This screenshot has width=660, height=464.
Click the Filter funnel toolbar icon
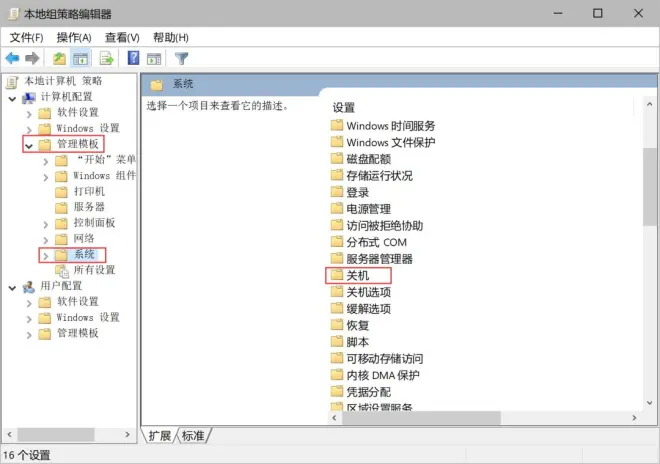[181, 58]
